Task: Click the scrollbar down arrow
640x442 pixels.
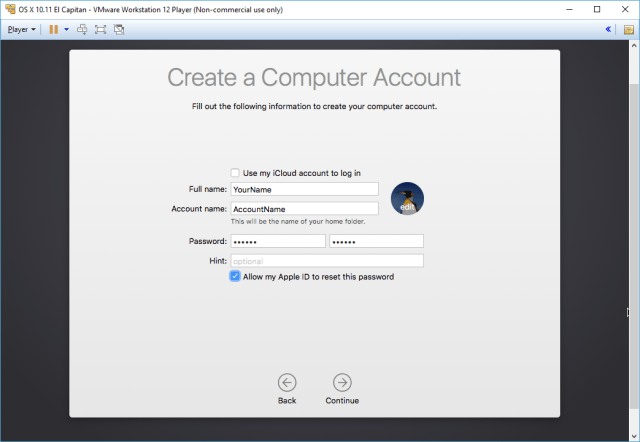Action: pos(633,435)
